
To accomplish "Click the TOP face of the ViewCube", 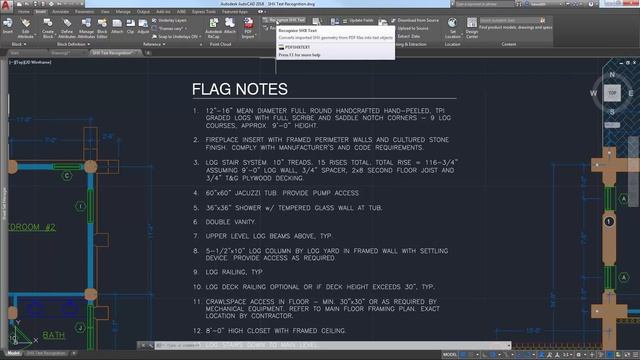I will pyautogui.click(x=612, y=93).
